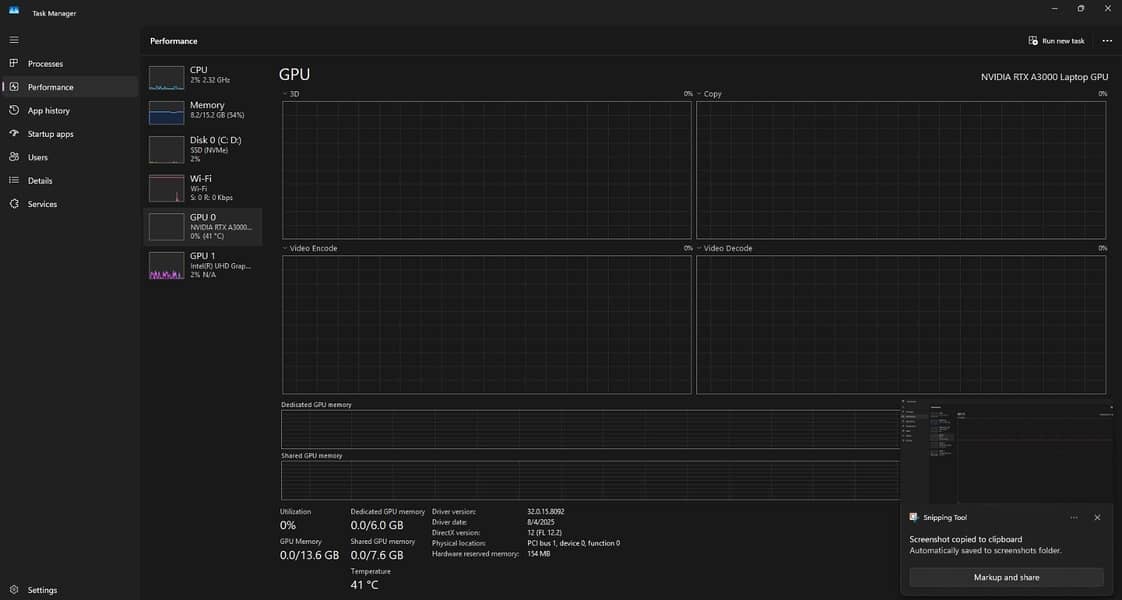Click Screenshot copied to clipboard message

pos(965,539)
